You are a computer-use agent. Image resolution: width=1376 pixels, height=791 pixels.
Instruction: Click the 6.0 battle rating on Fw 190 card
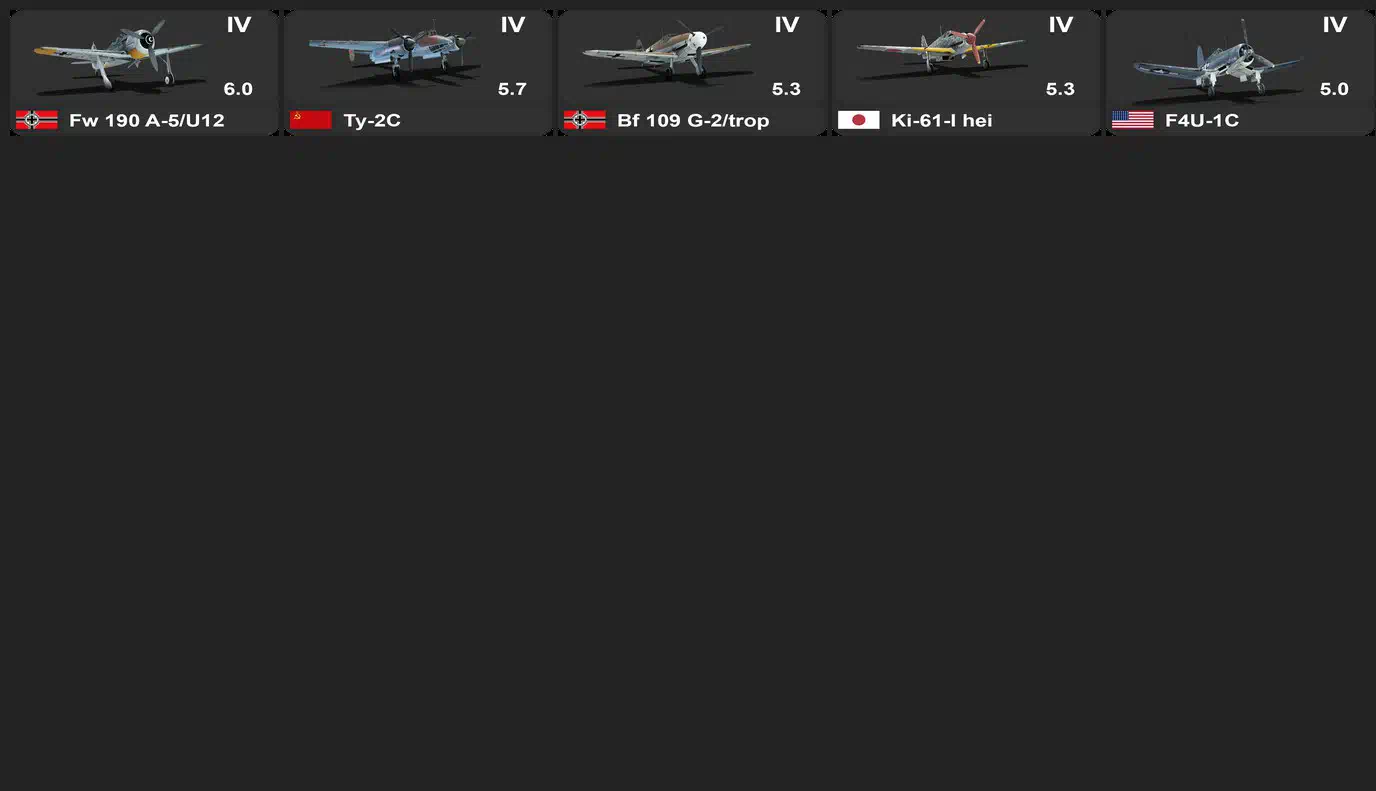(x=238, y=89)
